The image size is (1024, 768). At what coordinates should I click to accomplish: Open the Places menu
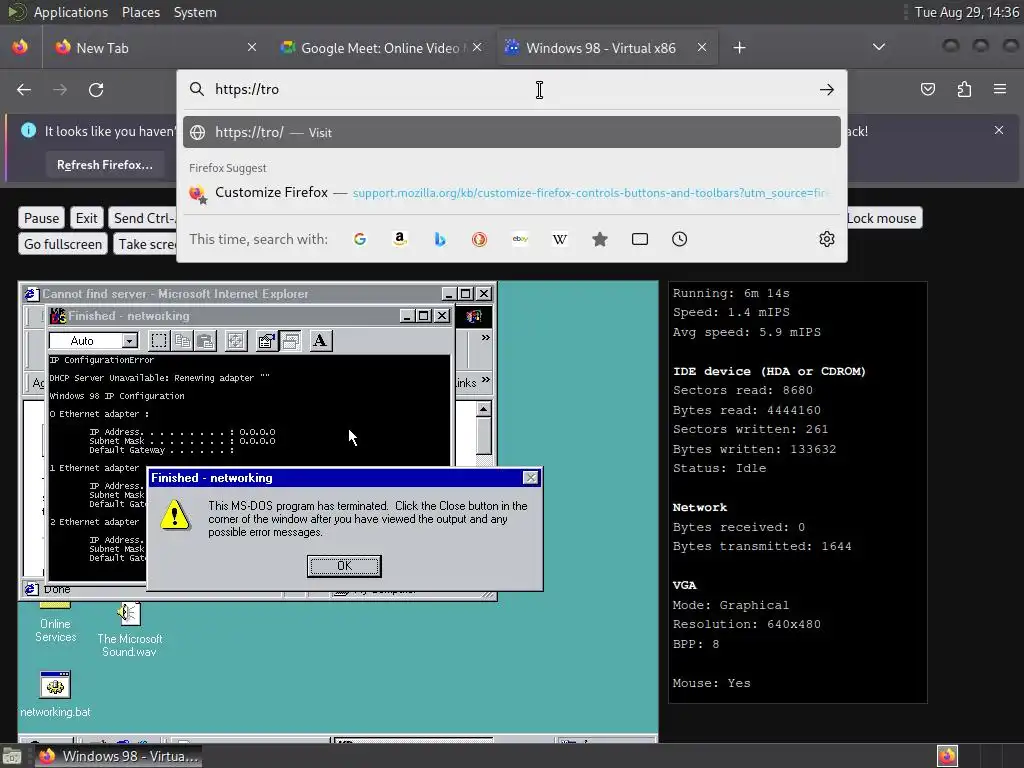140,12
